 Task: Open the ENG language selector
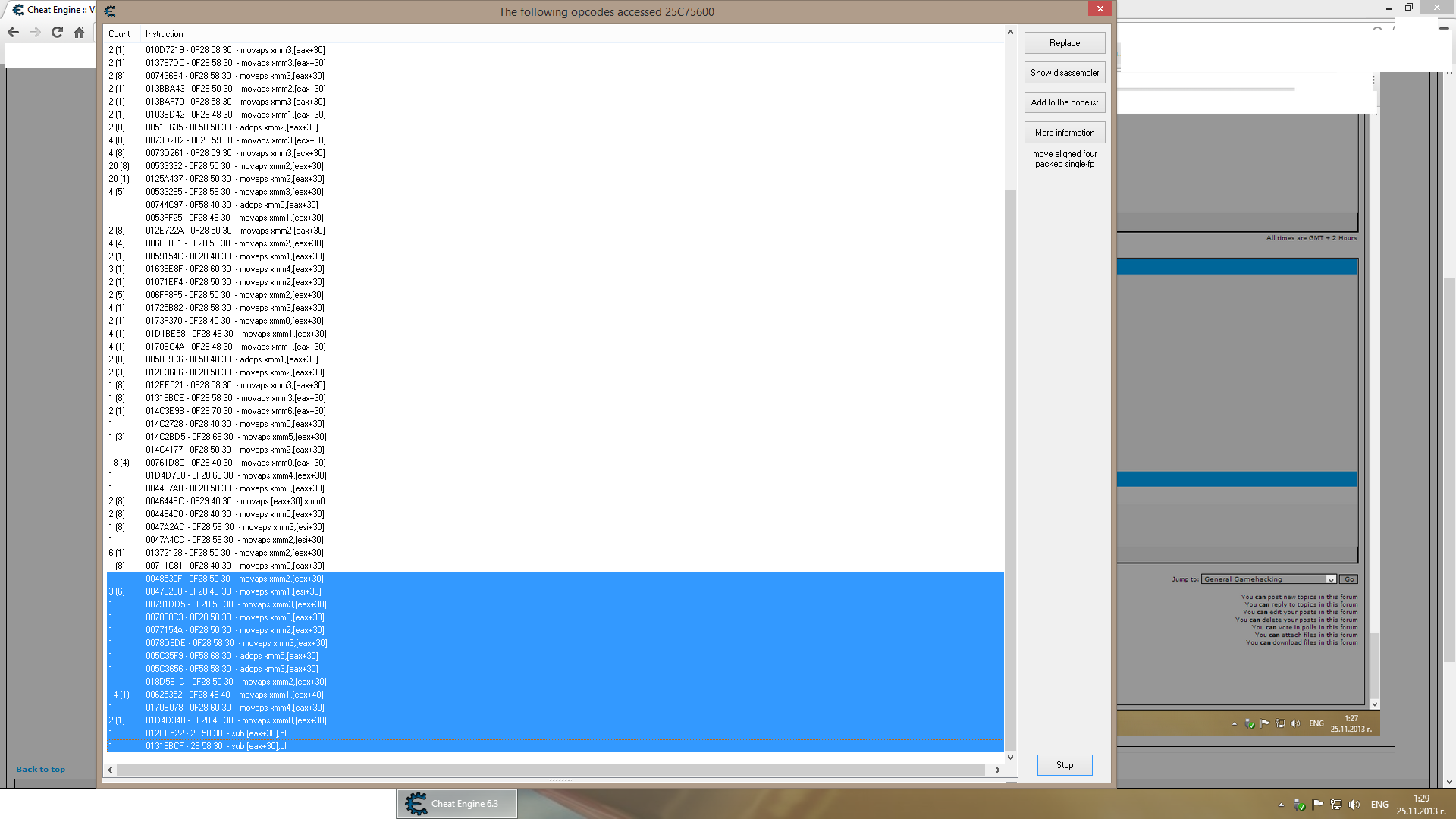click(1379, 805)
